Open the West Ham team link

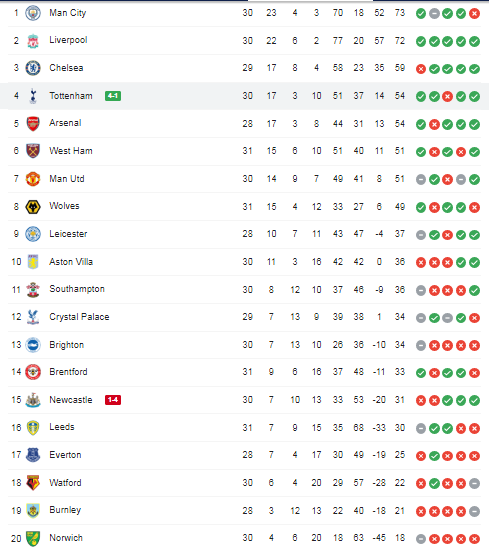(x=71, y=151)
